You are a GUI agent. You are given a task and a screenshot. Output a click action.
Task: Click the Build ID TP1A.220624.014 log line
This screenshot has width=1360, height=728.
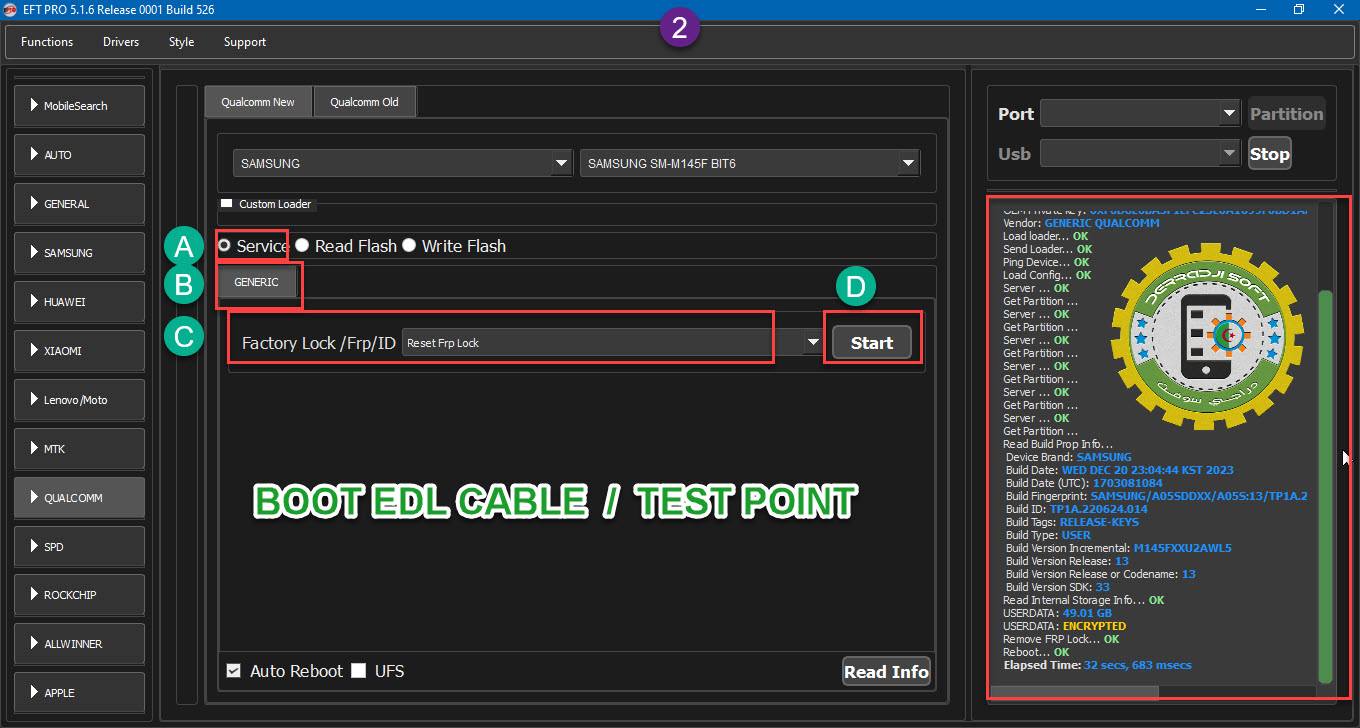tap(1078, 509)
